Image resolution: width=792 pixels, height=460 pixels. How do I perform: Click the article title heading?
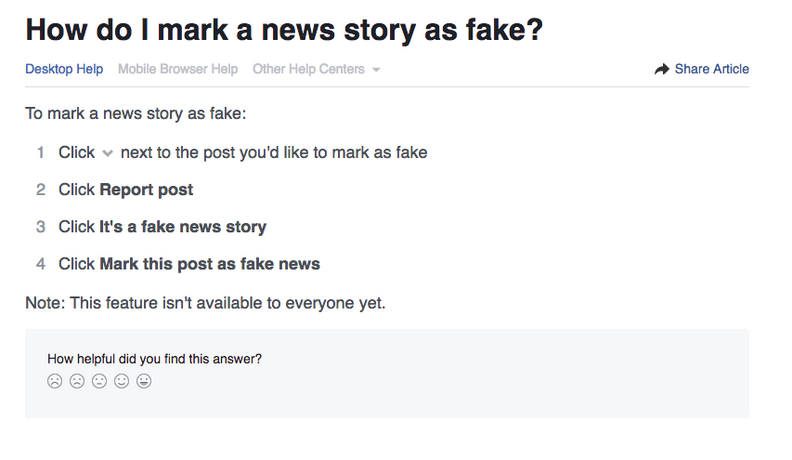pyautogui.click(x=284, y=29)
